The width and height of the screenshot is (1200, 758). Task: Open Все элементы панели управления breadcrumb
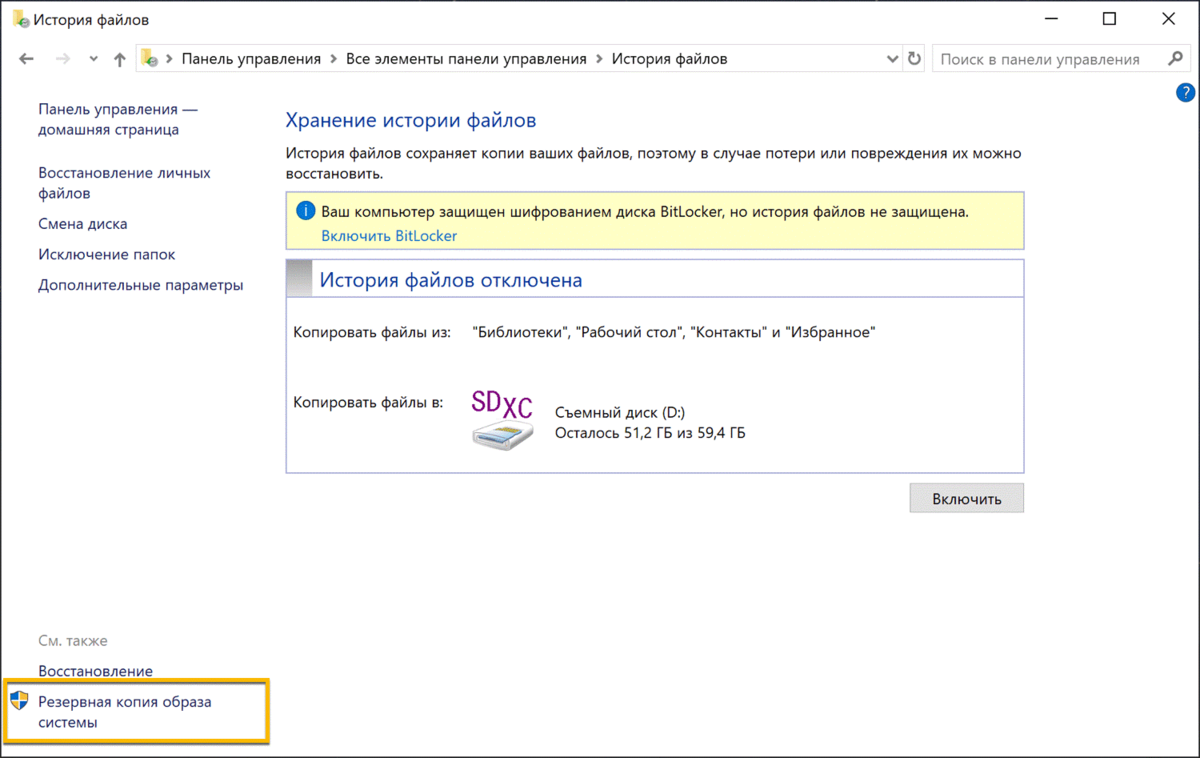[x=466, y=58]
